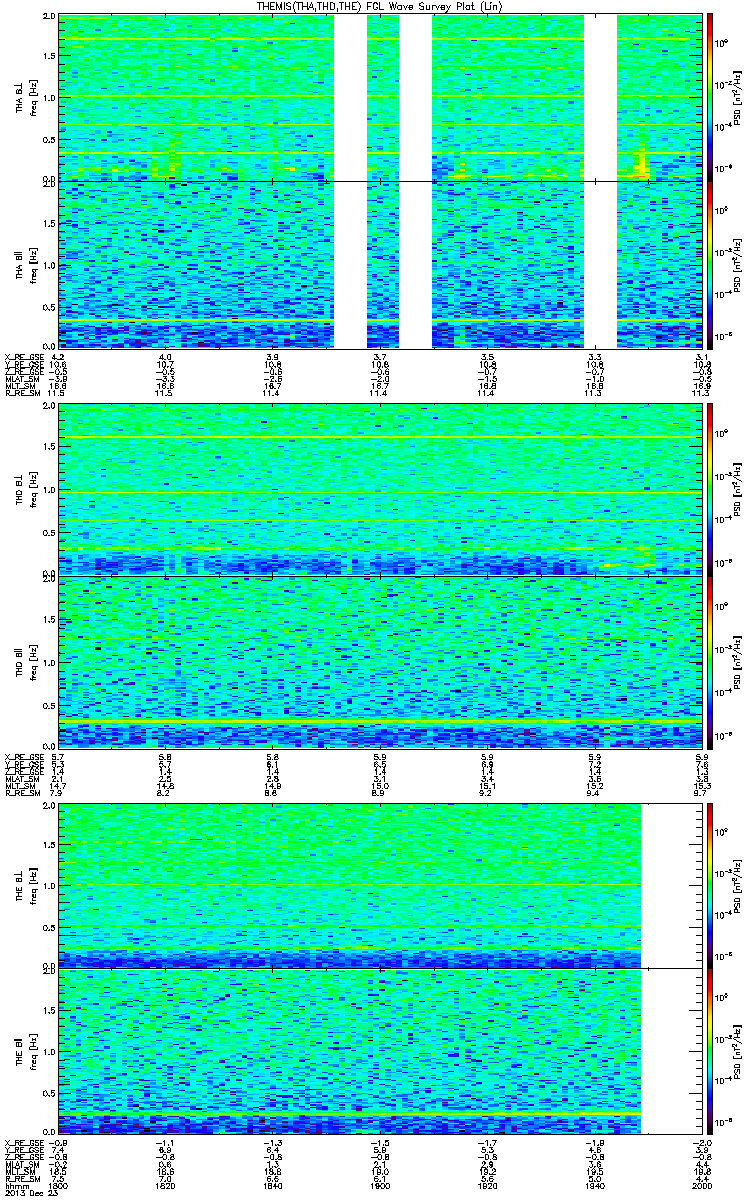
Task: Click the THA B-perpendicular PSD color bar
Action: click(711, 98)
